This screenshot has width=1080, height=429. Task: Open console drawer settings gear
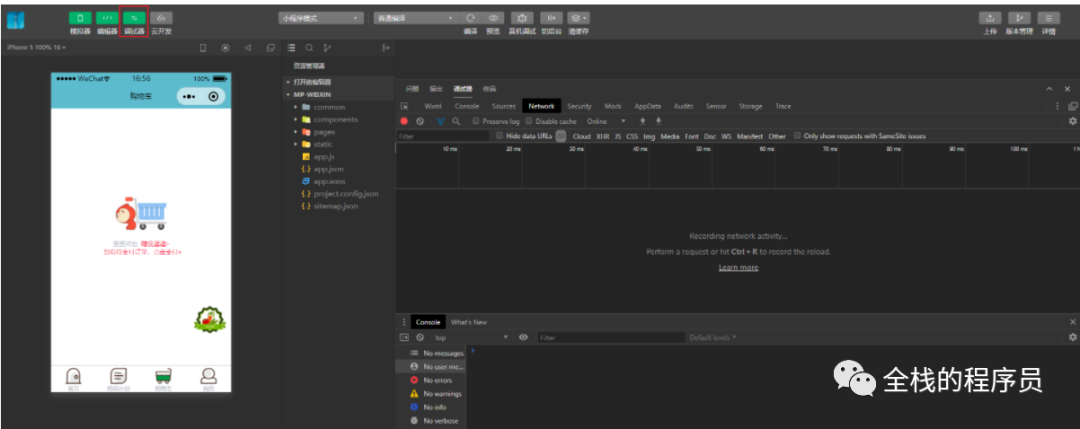pos(1072,337)
